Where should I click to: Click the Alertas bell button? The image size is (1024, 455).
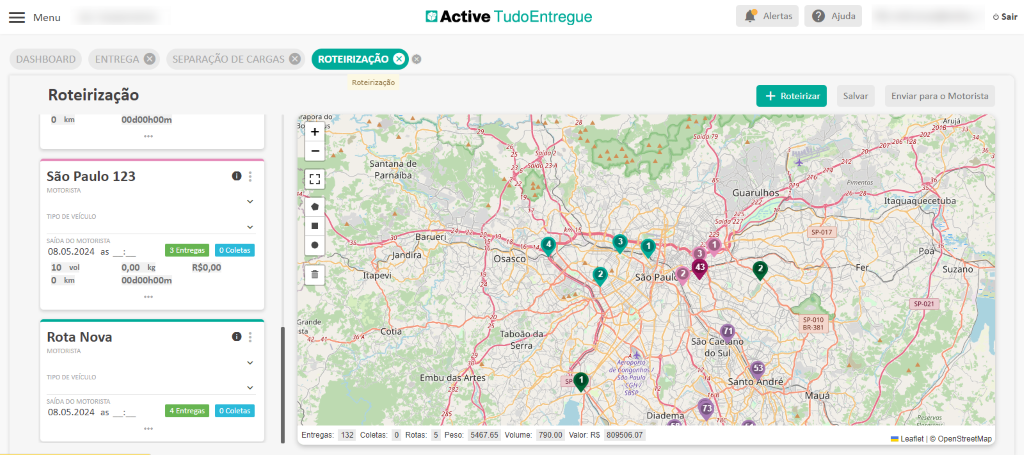[x=767, y=16]
